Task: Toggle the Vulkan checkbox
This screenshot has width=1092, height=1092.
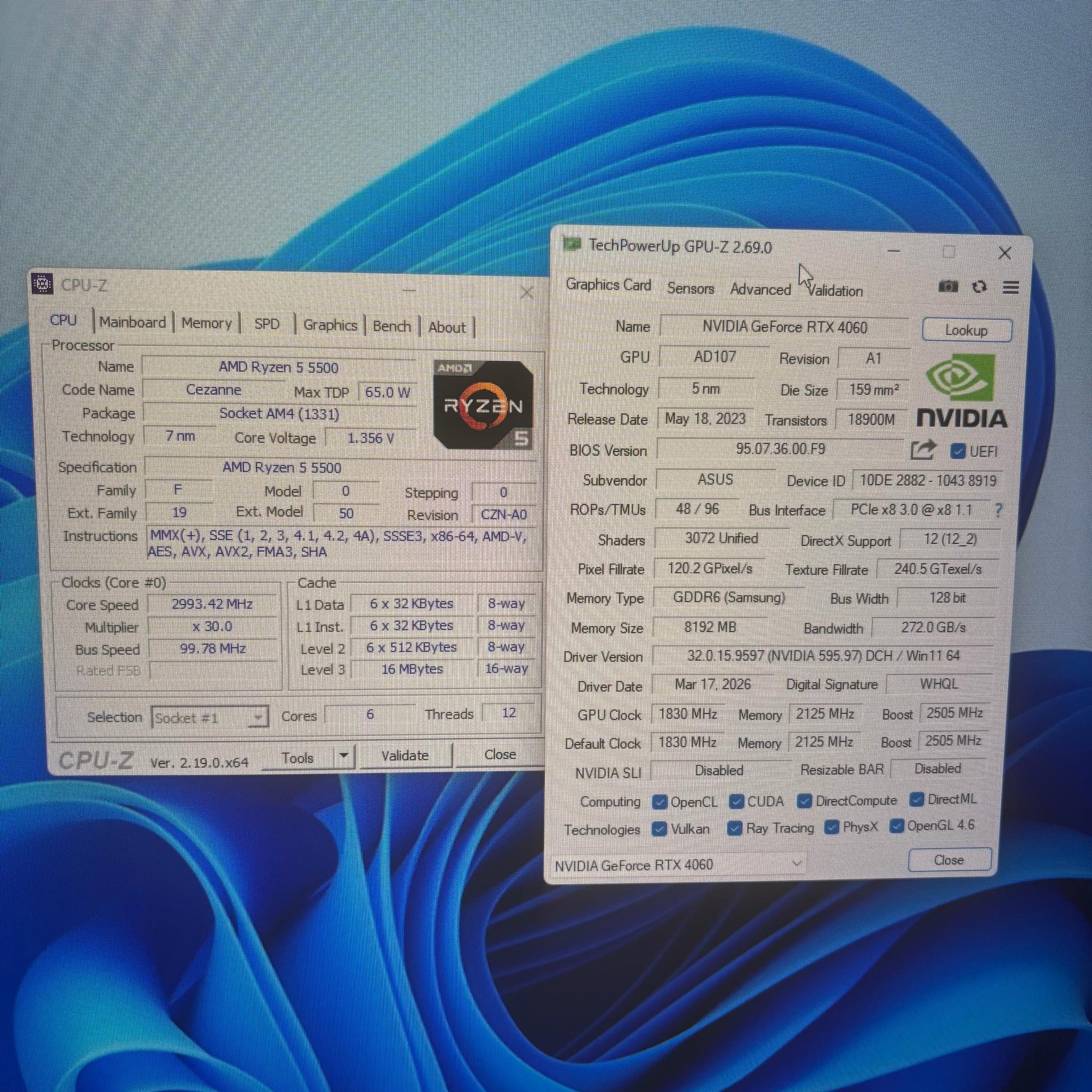Action: point(659,829)
